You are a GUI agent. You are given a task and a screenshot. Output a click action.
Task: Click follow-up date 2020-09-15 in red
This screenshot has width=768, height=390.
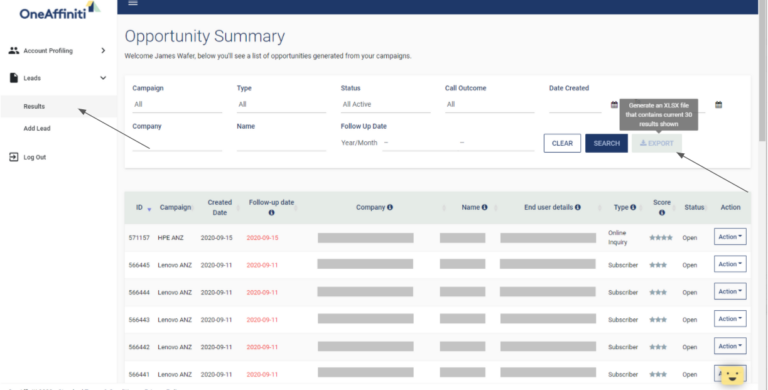point(262,238)
